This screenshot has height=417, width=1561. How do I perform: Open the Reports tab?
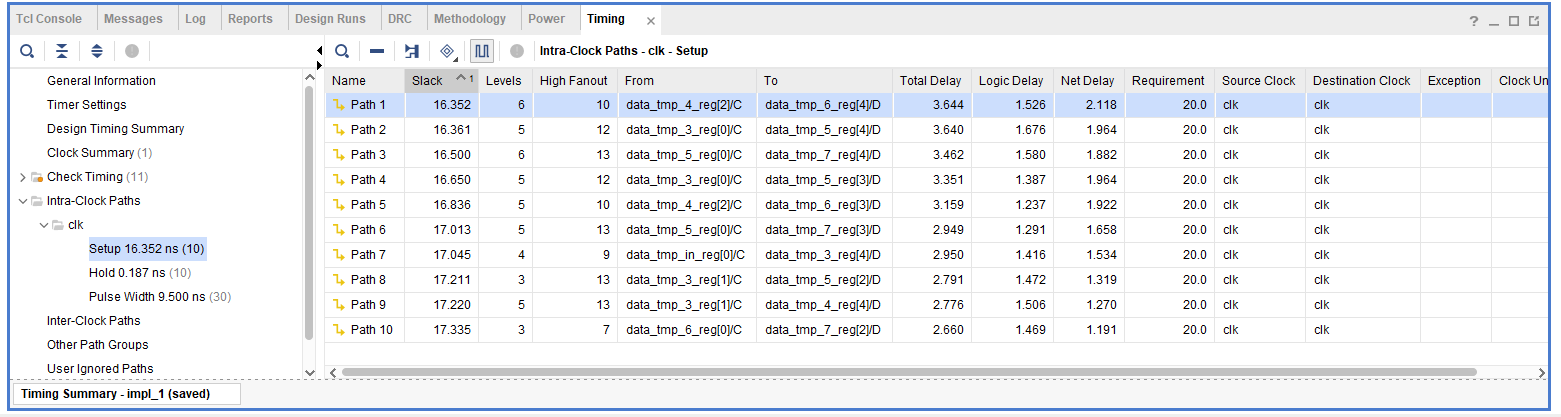click(x=250, y=19)
